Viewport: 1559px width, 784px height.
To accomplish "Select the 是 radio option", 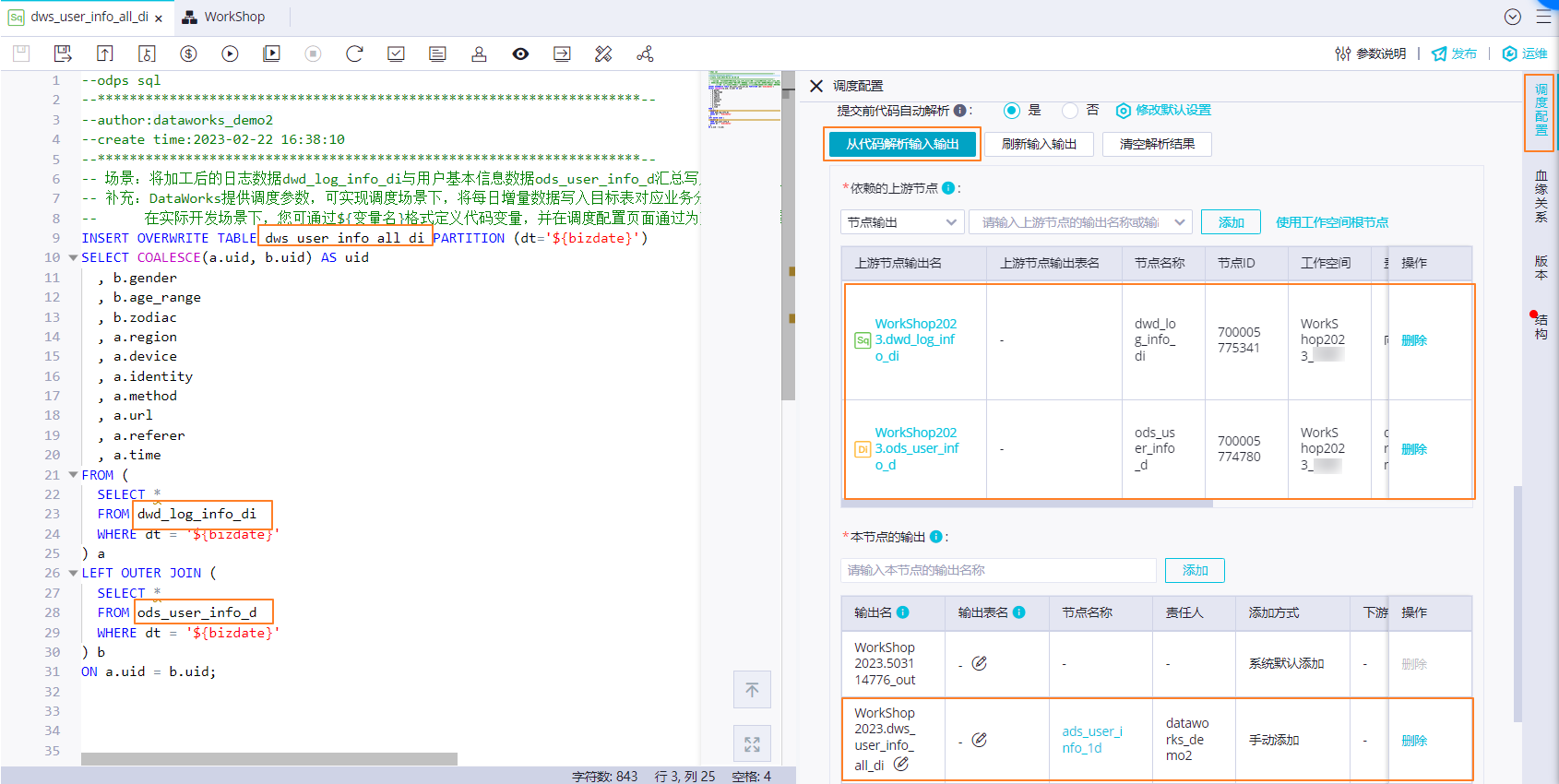I will point(1012,111).
